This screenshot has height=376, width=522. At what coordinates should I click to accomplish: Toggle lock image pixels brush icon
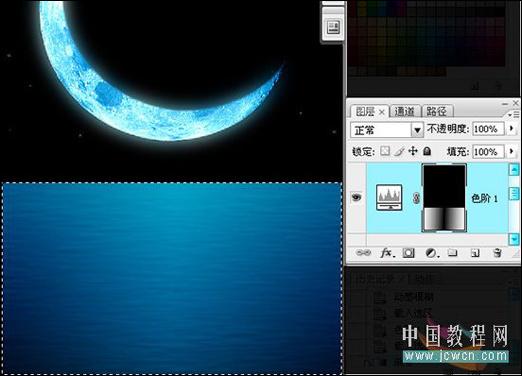click(x=399, y=151)
